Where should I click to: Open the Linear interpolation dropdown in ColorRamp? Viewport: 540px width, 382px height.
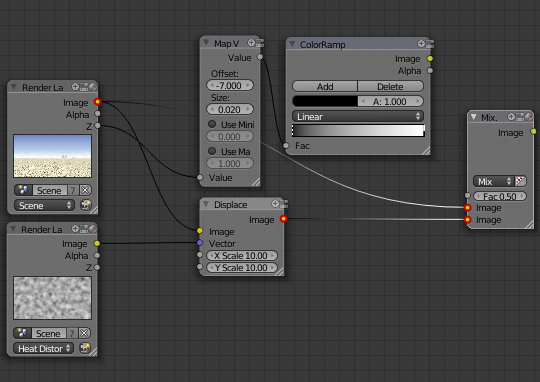358,116
